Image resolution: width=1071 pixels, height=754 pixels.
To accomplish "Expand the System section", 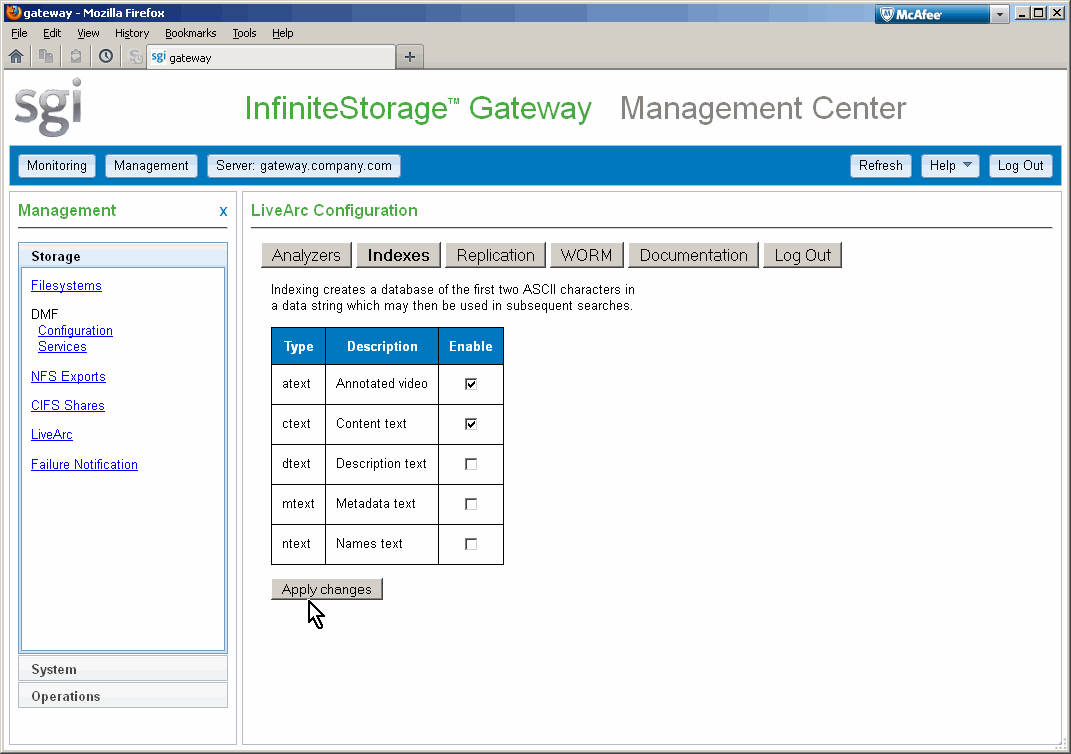I will [123, 669].
